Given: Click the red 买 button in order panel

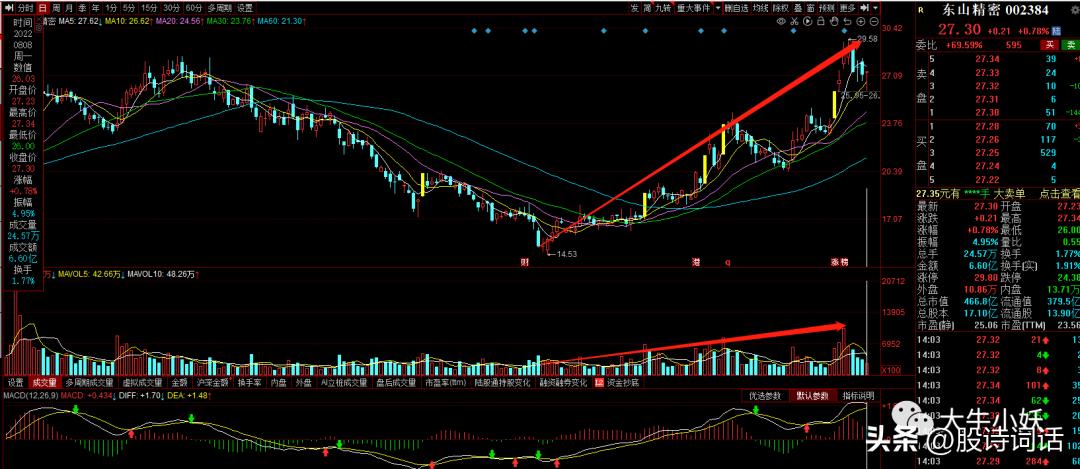Looking at the screenshot, I should tap(1050, 45).
